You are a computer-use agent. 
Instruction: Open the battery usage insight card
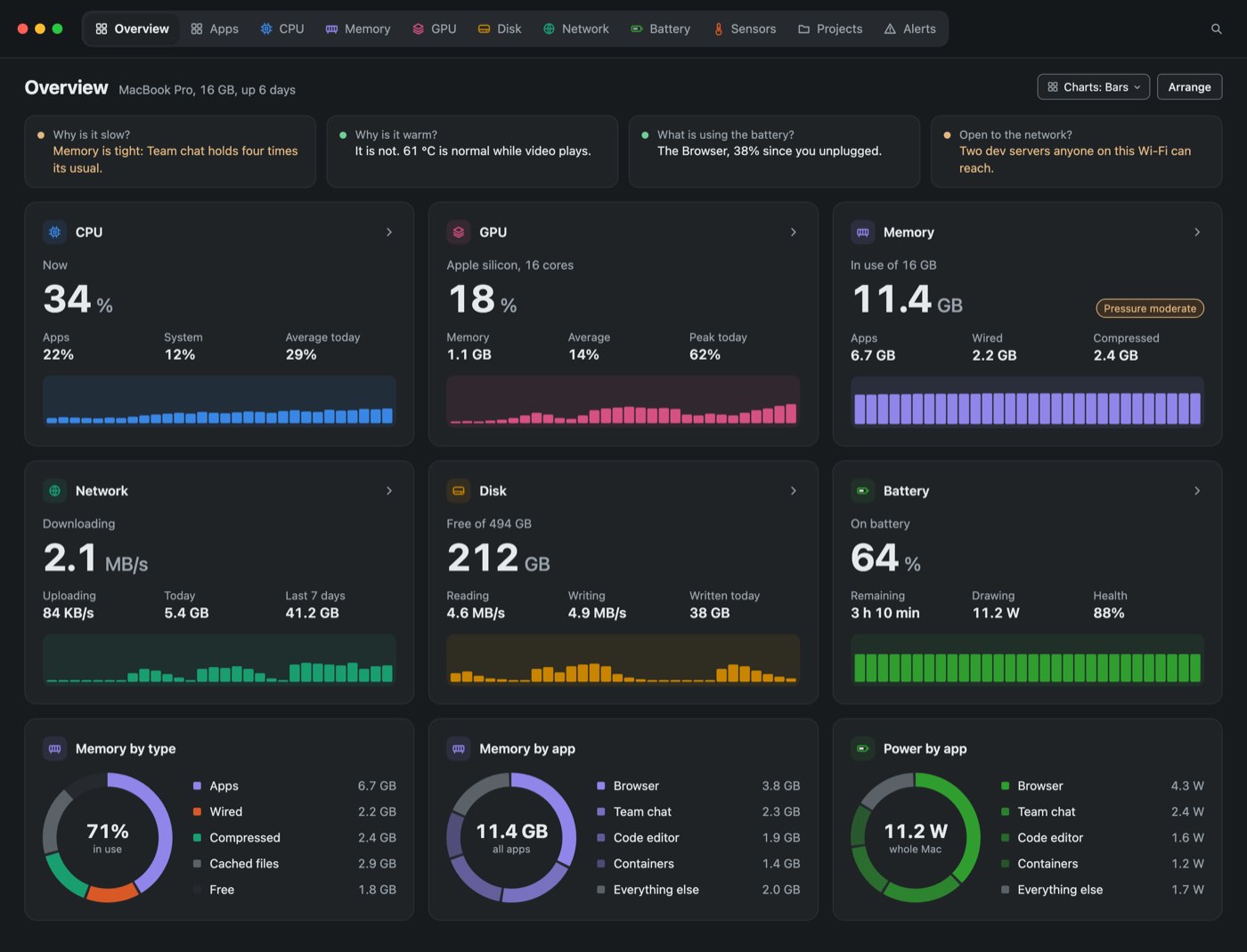coord(774,151)
